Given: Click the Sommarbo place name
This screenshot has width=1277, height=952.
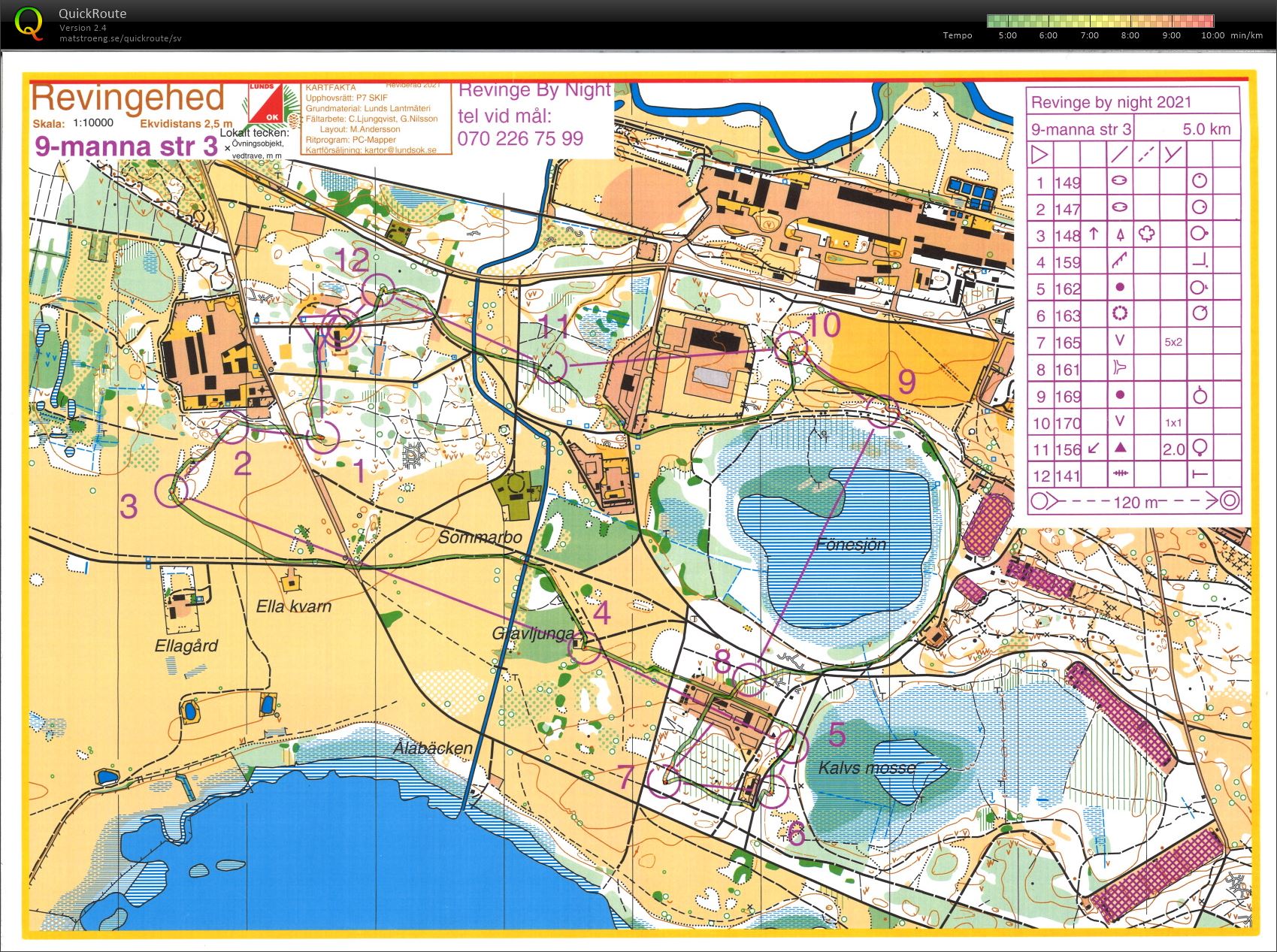Looking at the screenshot, I should click(x=480, y=537).
